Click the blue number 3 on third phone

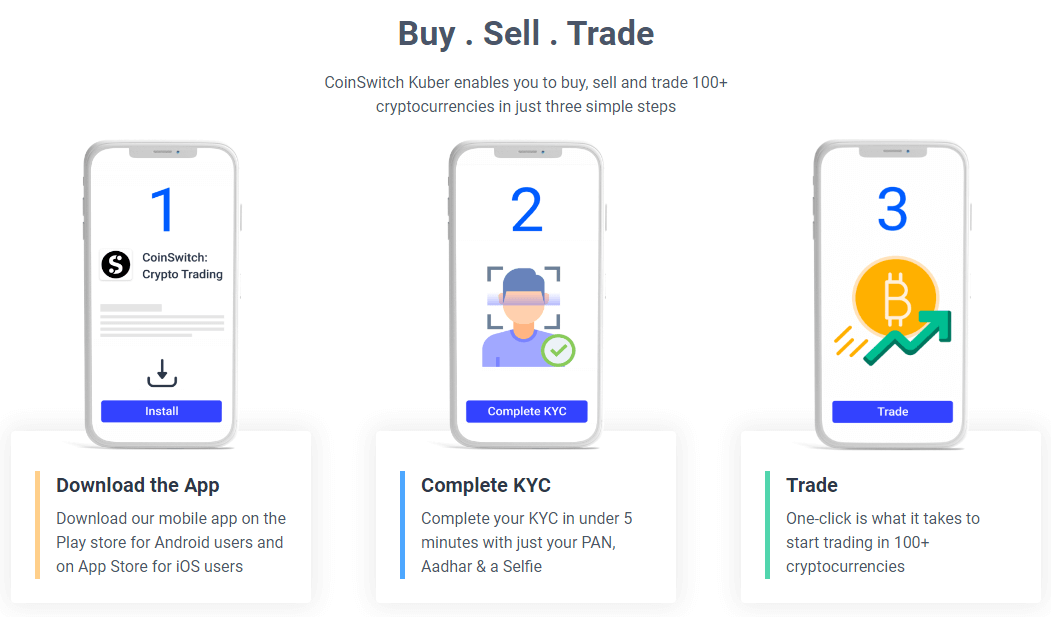[893, 210]
